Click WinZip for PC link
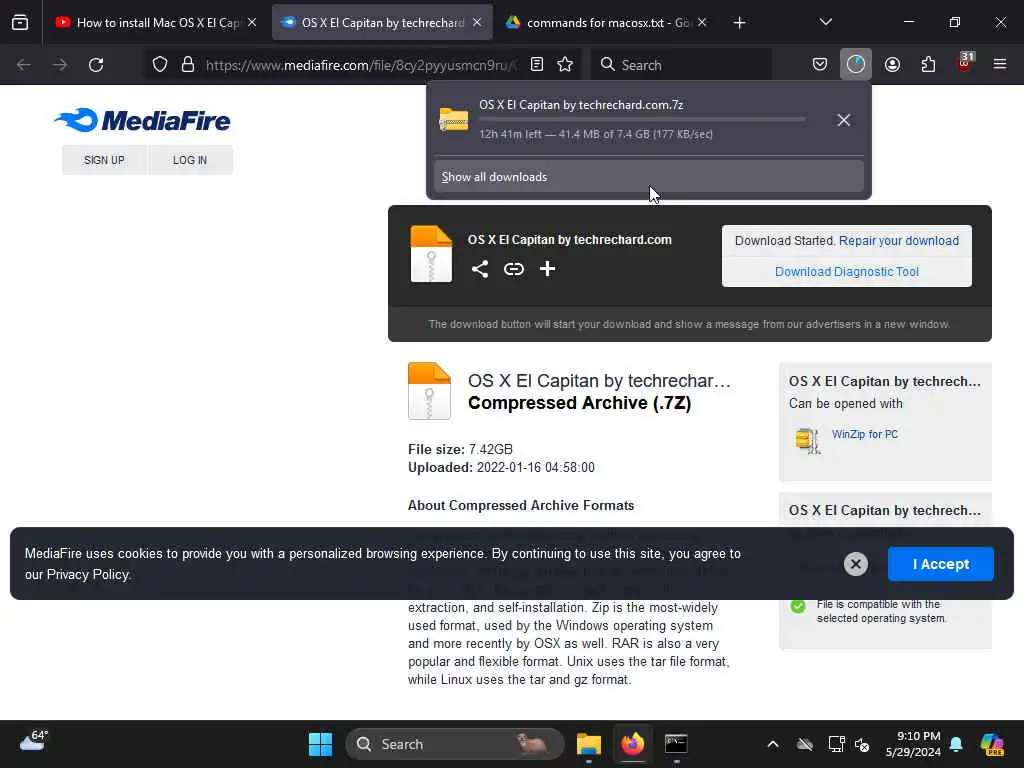 [865, 434]
